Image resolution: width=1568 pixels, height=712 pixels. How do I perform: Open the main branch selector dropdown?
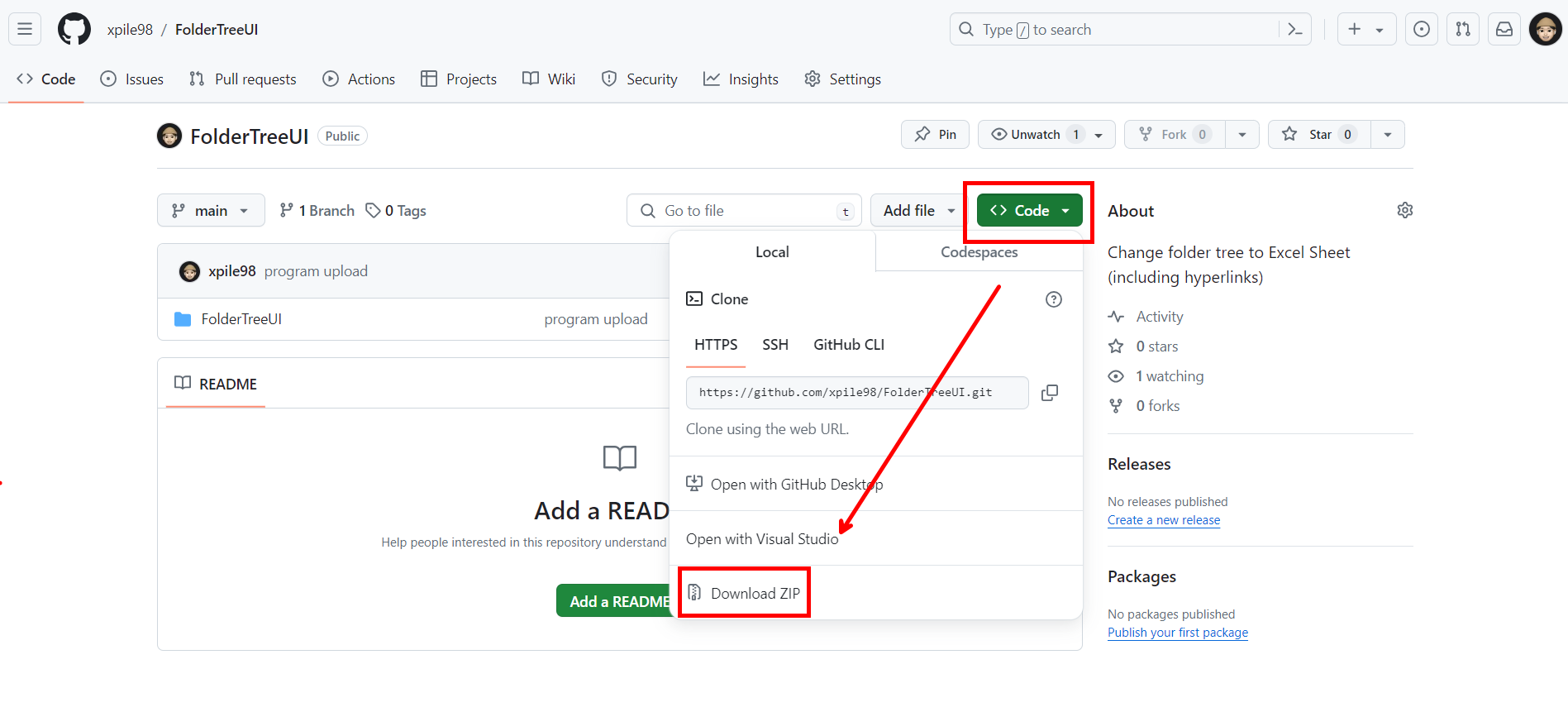pos(211,210)
